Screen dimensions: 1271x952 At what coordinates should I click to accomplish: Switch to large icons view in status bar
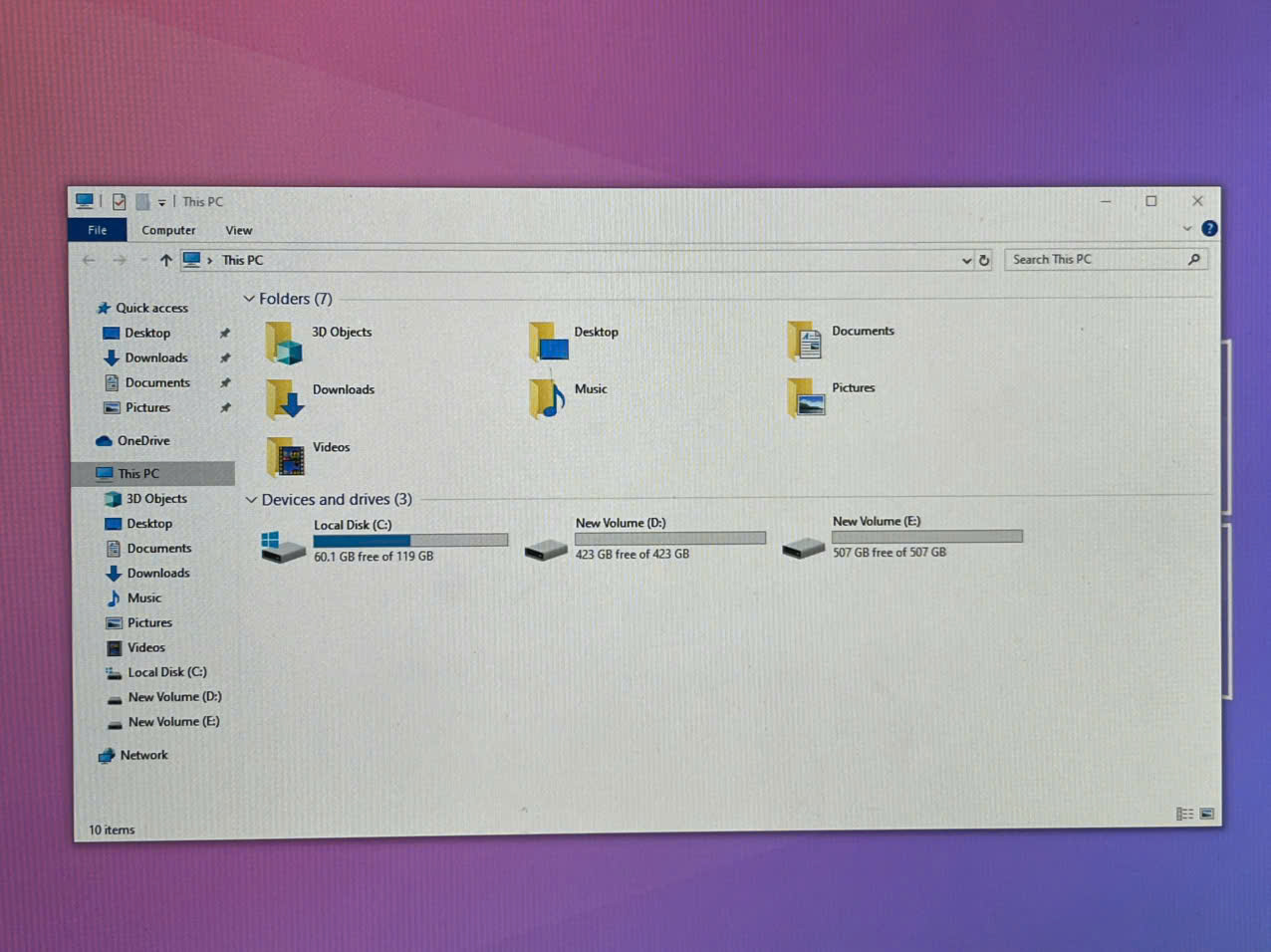pyautogui.click(x=1207, y=814)
